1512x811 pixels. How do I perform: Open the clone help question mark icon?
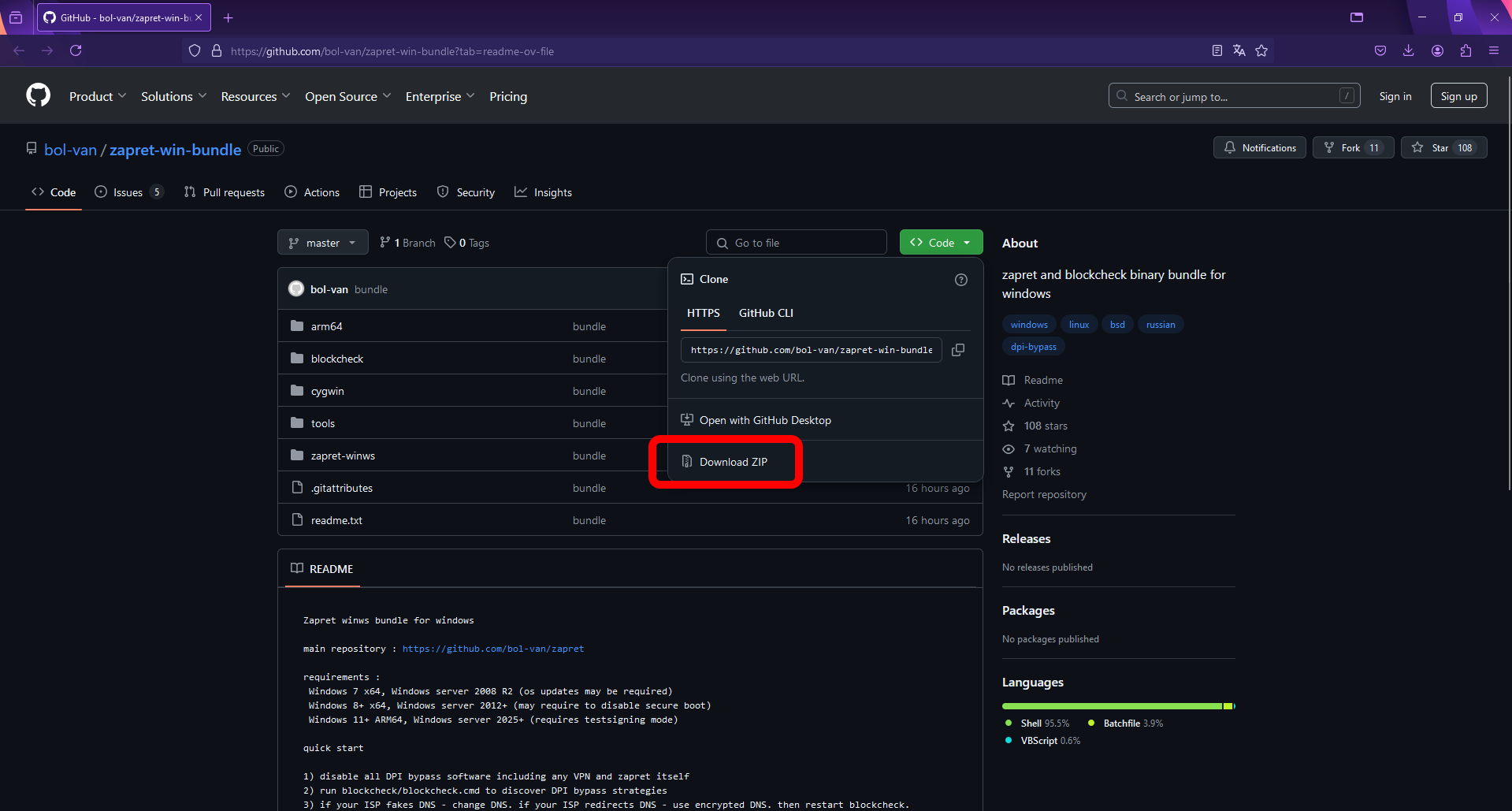tap(961, 280)
